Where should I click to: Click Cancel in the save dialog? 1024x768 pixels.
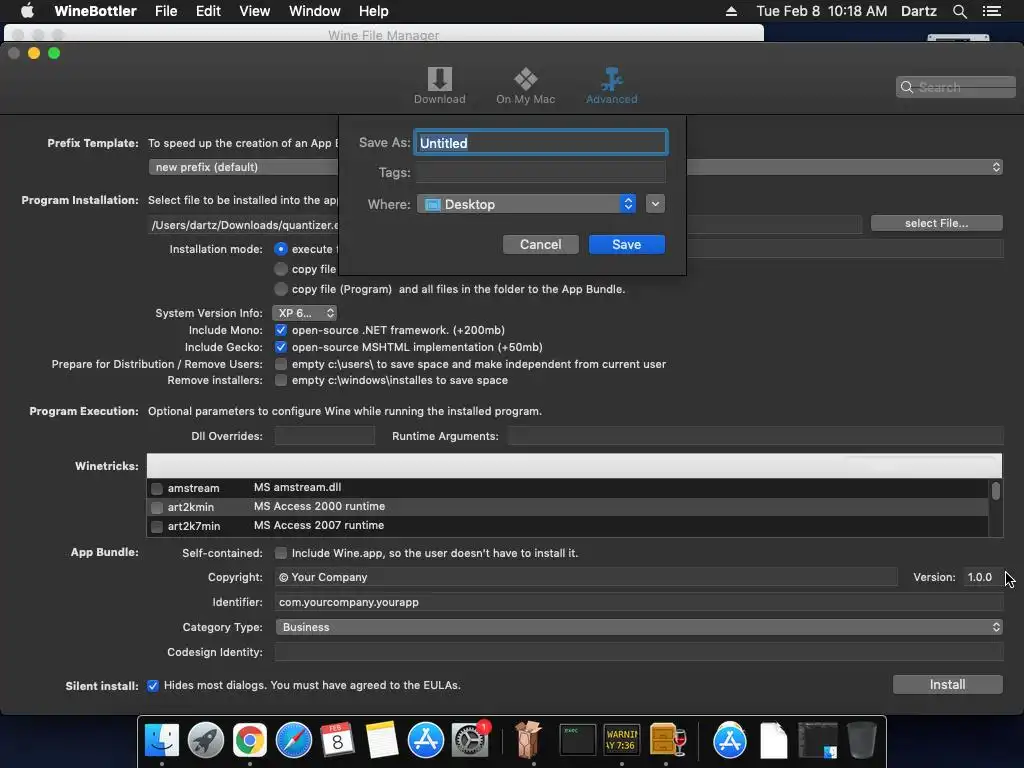(x=541, y=244)
